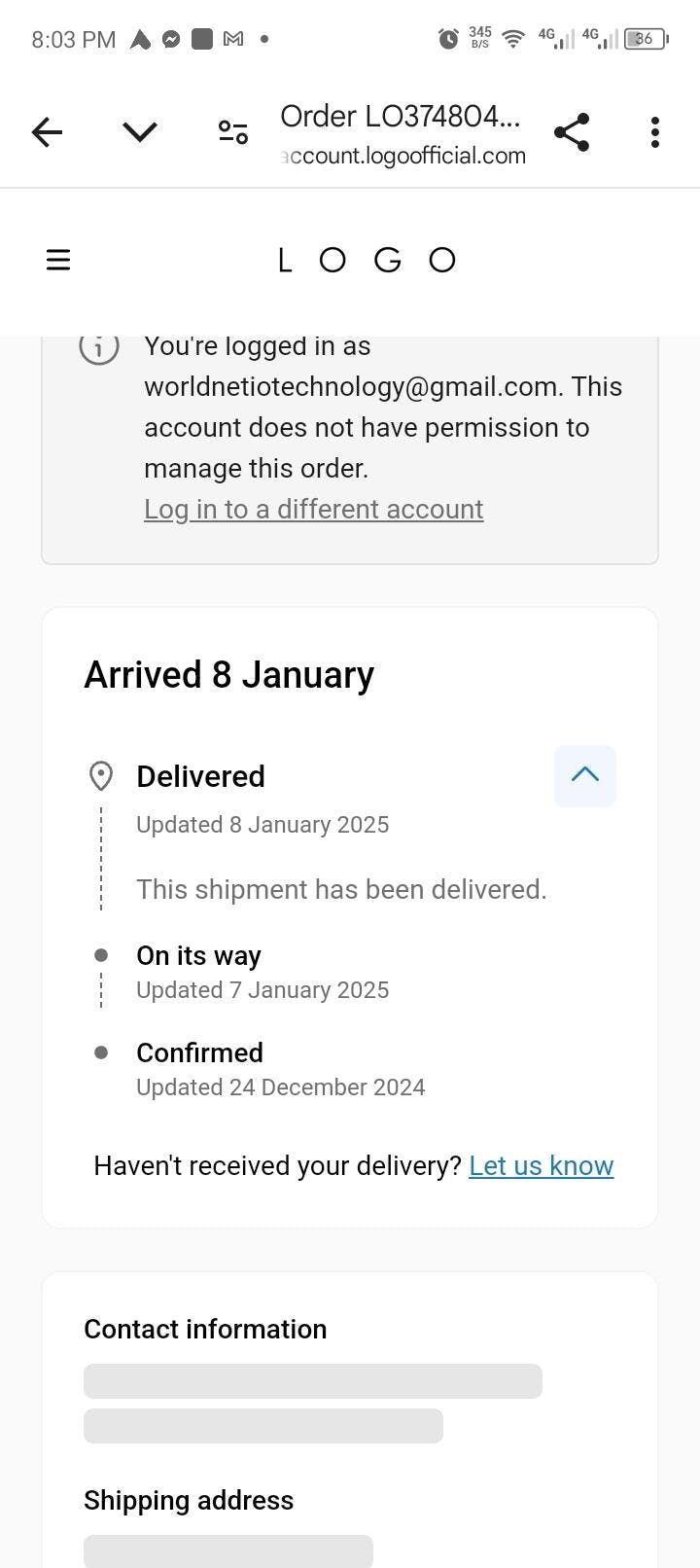Viewport: 700px width, 1568px height.
Task: Click Log in to a different account
Action: (313, 510)
